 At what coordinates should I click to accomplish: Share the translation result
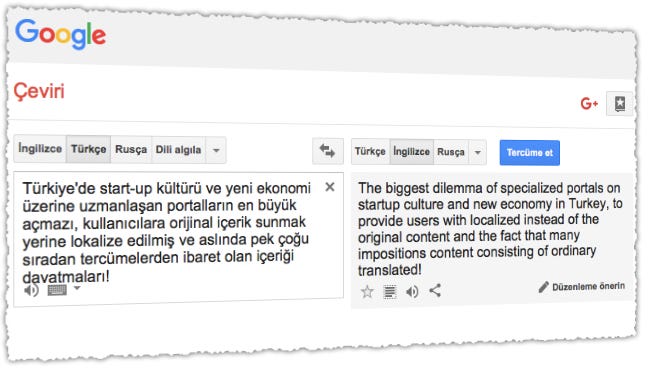435,291
